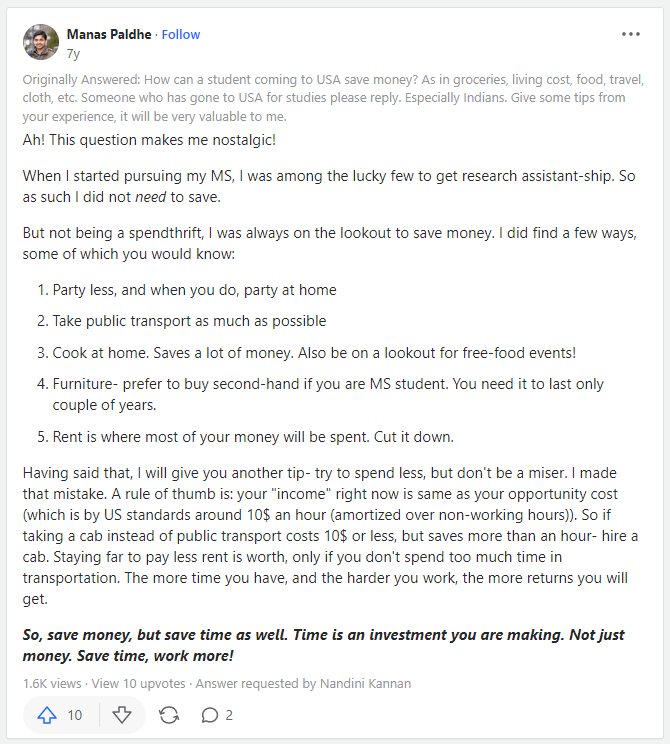The width and height of the screenshot is (670, 744).
Task: Click the 7y answer timestamp
Action: [73, 54]
